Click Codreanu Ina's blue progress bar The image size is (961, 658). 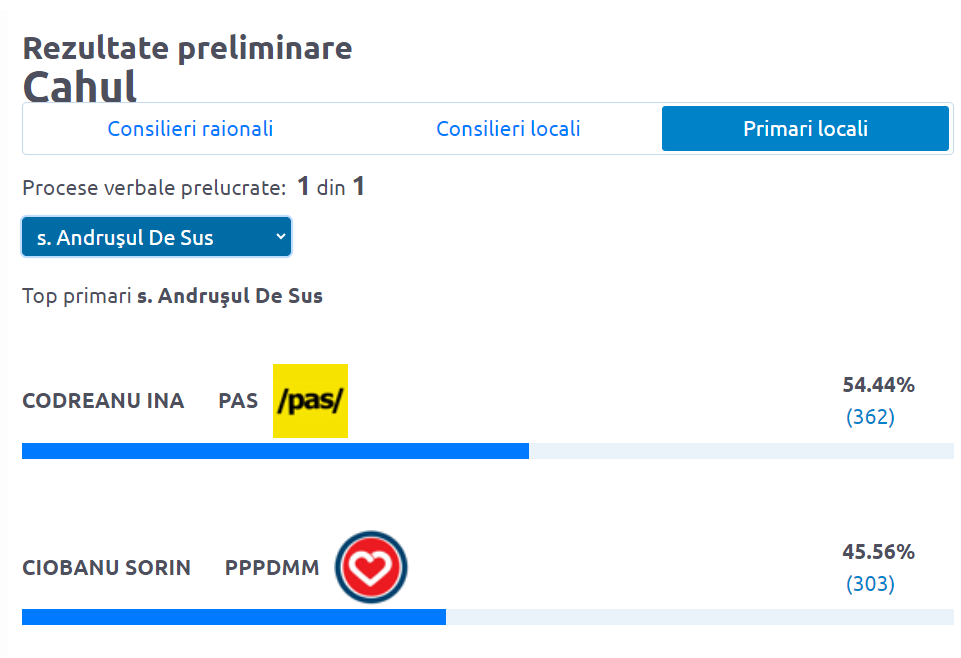tap(275, 451)
